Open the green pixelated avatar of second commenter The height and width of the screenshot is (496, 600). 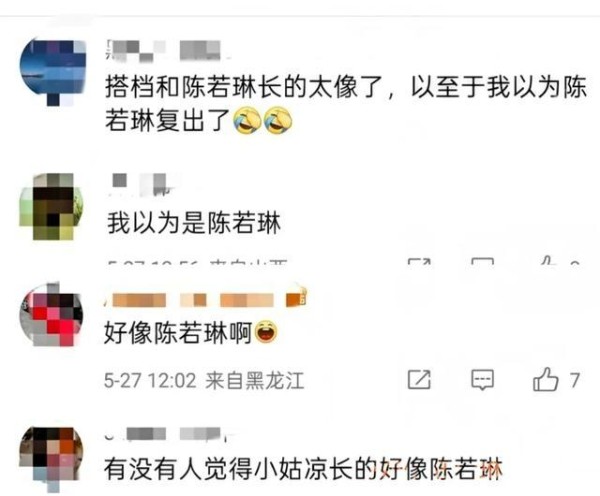point(51,207)
